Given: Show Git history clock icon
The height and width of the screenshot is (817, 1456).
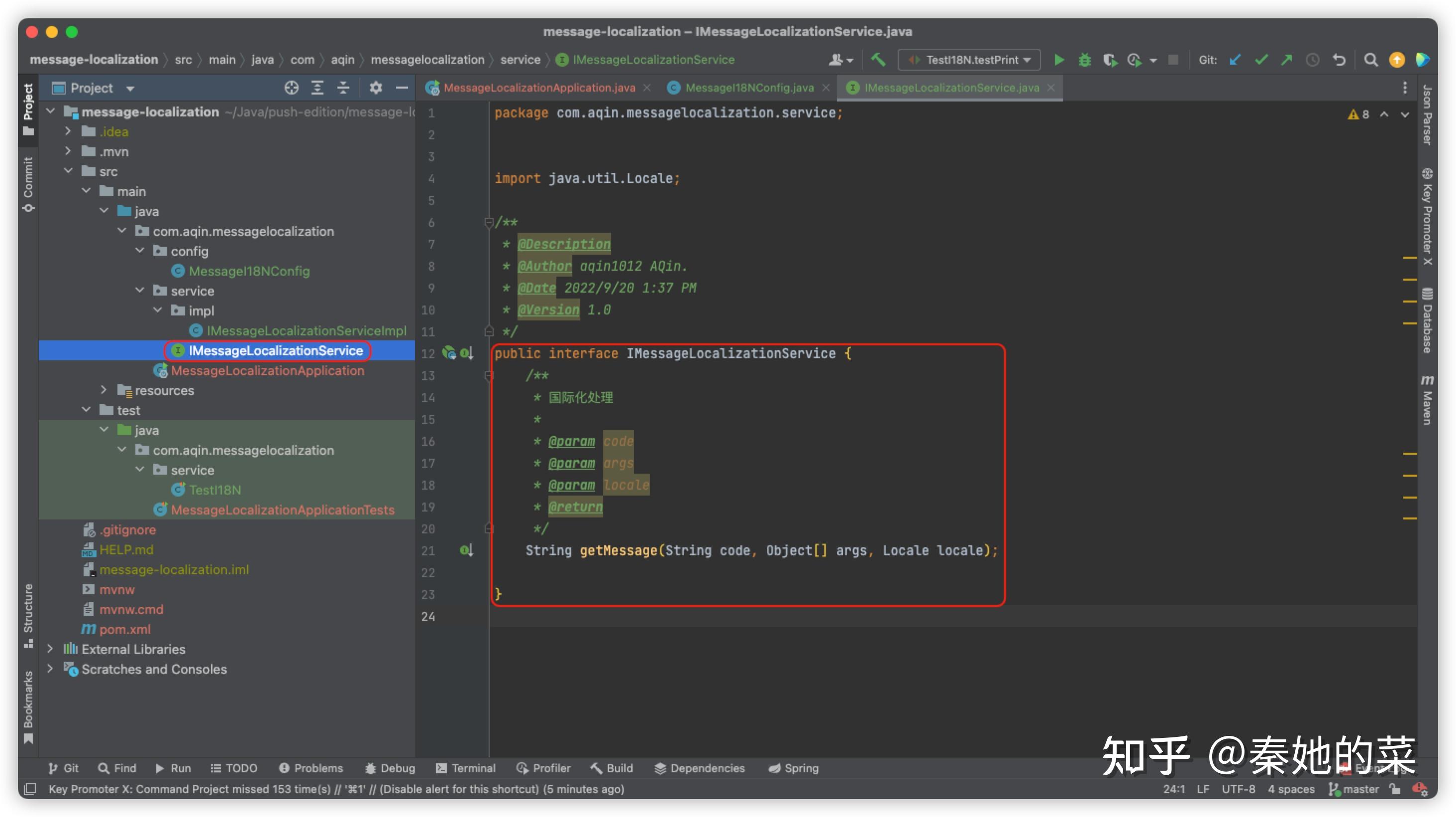Looking at the screenshot, I should click(x=1312, y=60).
